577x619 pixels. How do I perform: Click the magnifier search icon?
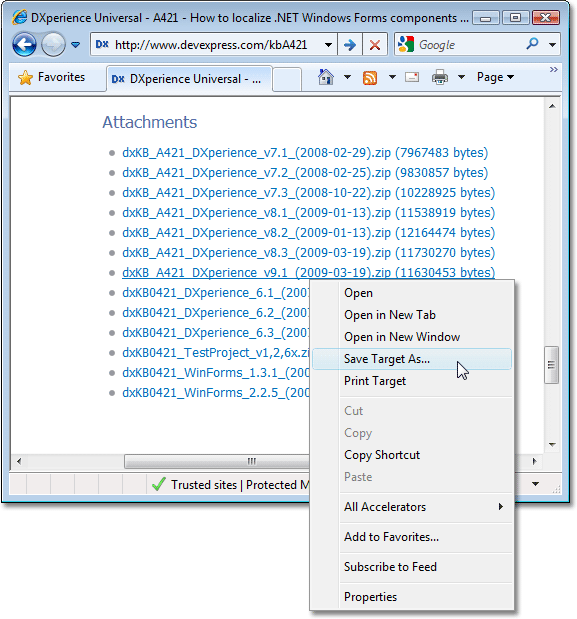coord(532,44)
